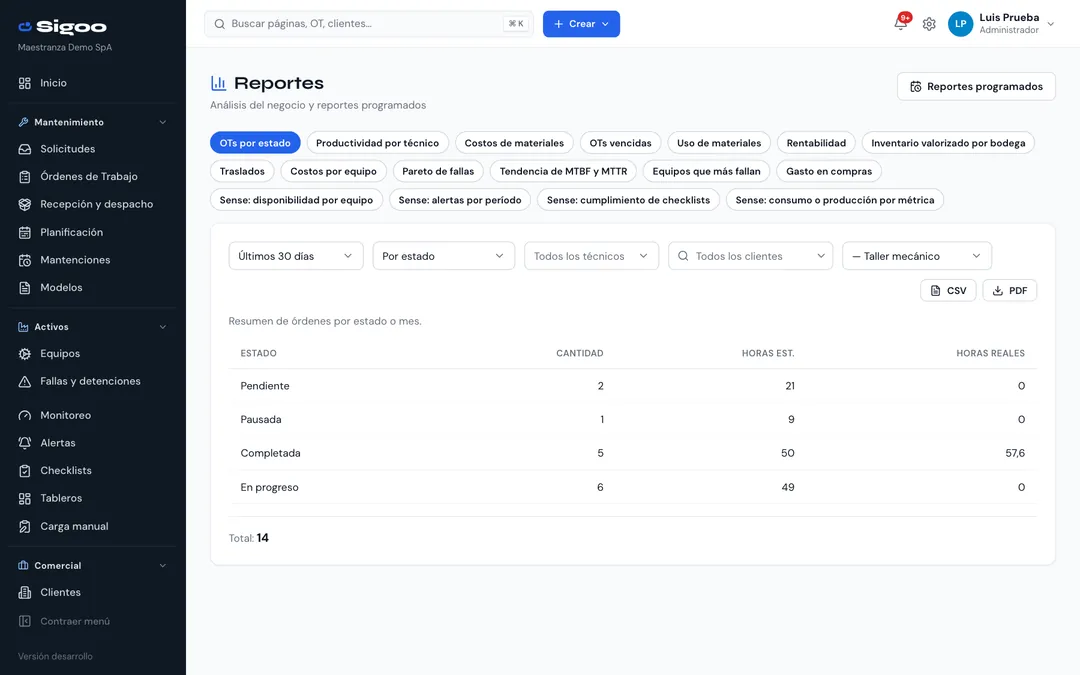The height and width of the screenshot is (675, 1080).
Task: Expand the Crear button menu
Action: coord(581,24)
